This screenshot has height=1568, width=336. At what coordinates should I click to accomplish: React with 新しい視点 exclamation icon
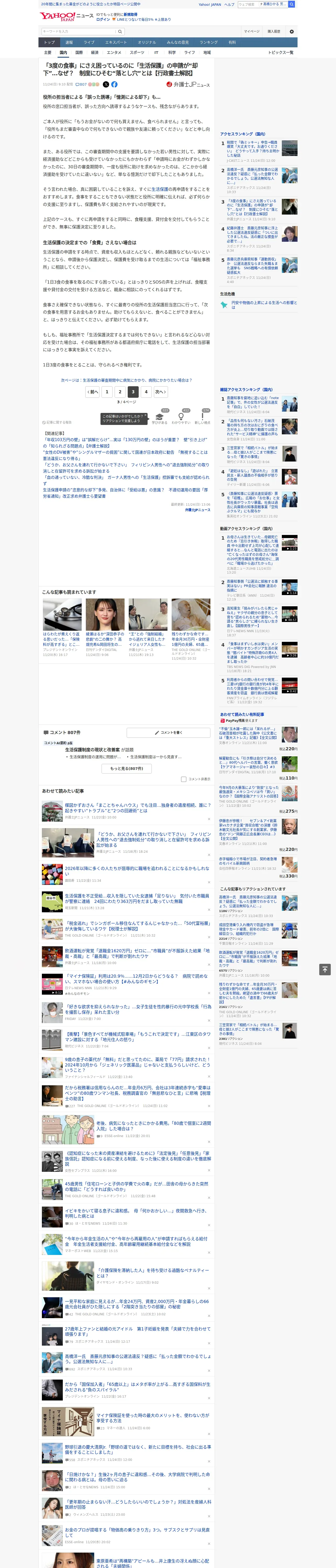[203, 417]
